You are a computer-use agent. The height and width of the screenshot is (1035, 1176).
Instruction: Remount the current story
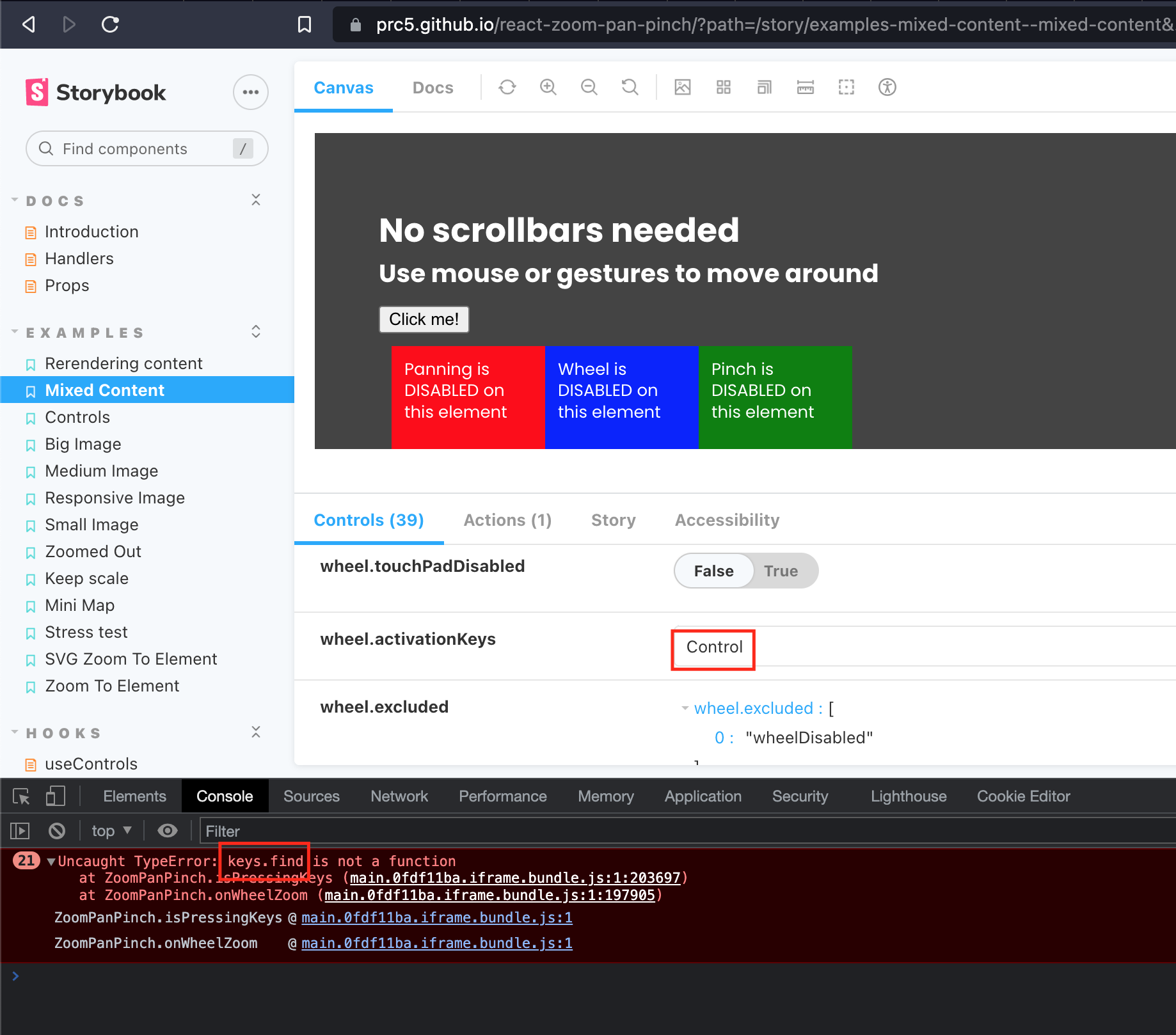(x=507, y=87)
